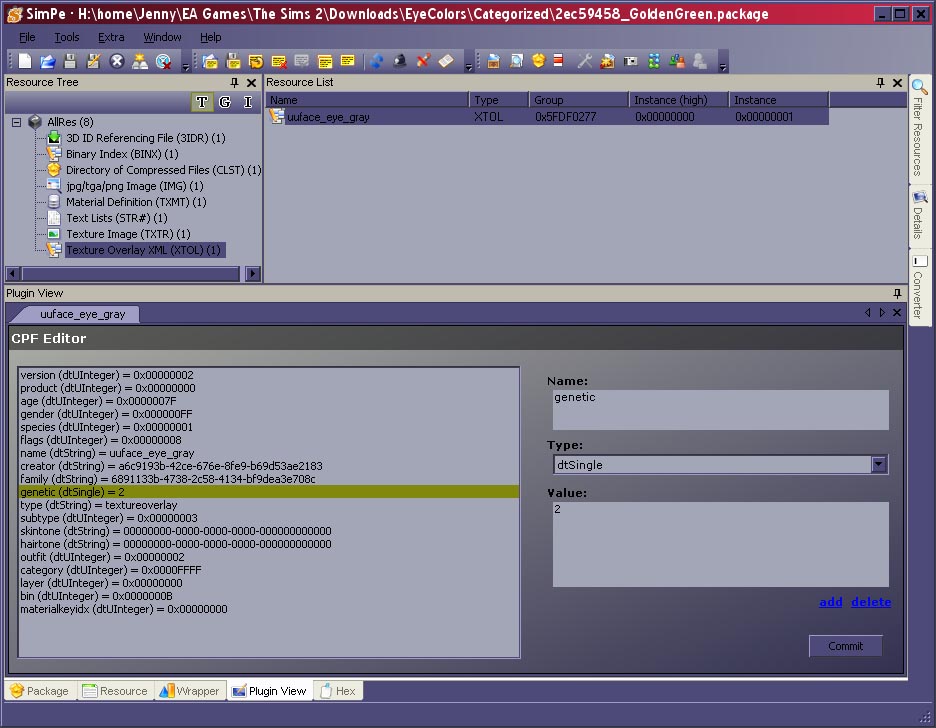Open the Type dropdown showing dtSingle
Viewport: 936px width, 728px height.
[878, 465]
